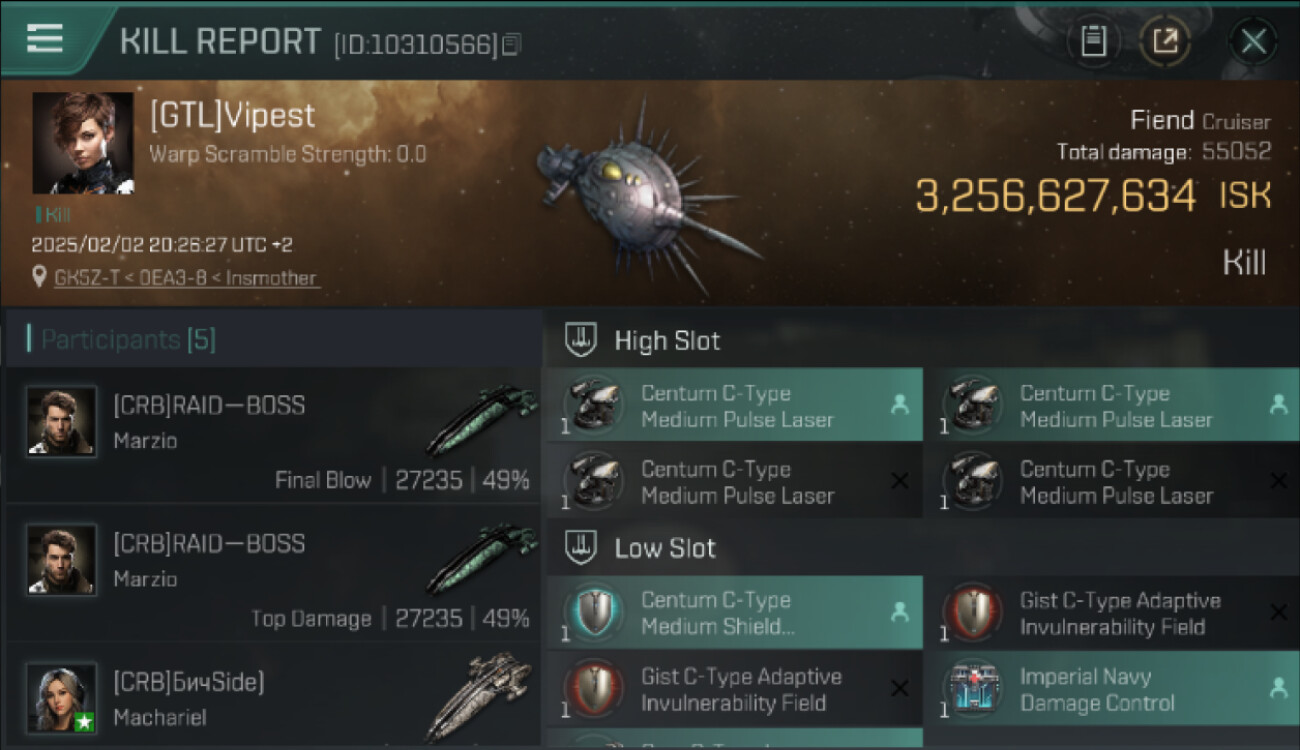Select the Centum C-Type Medium Shield module
1300x750 pixels.
[734, 613]
